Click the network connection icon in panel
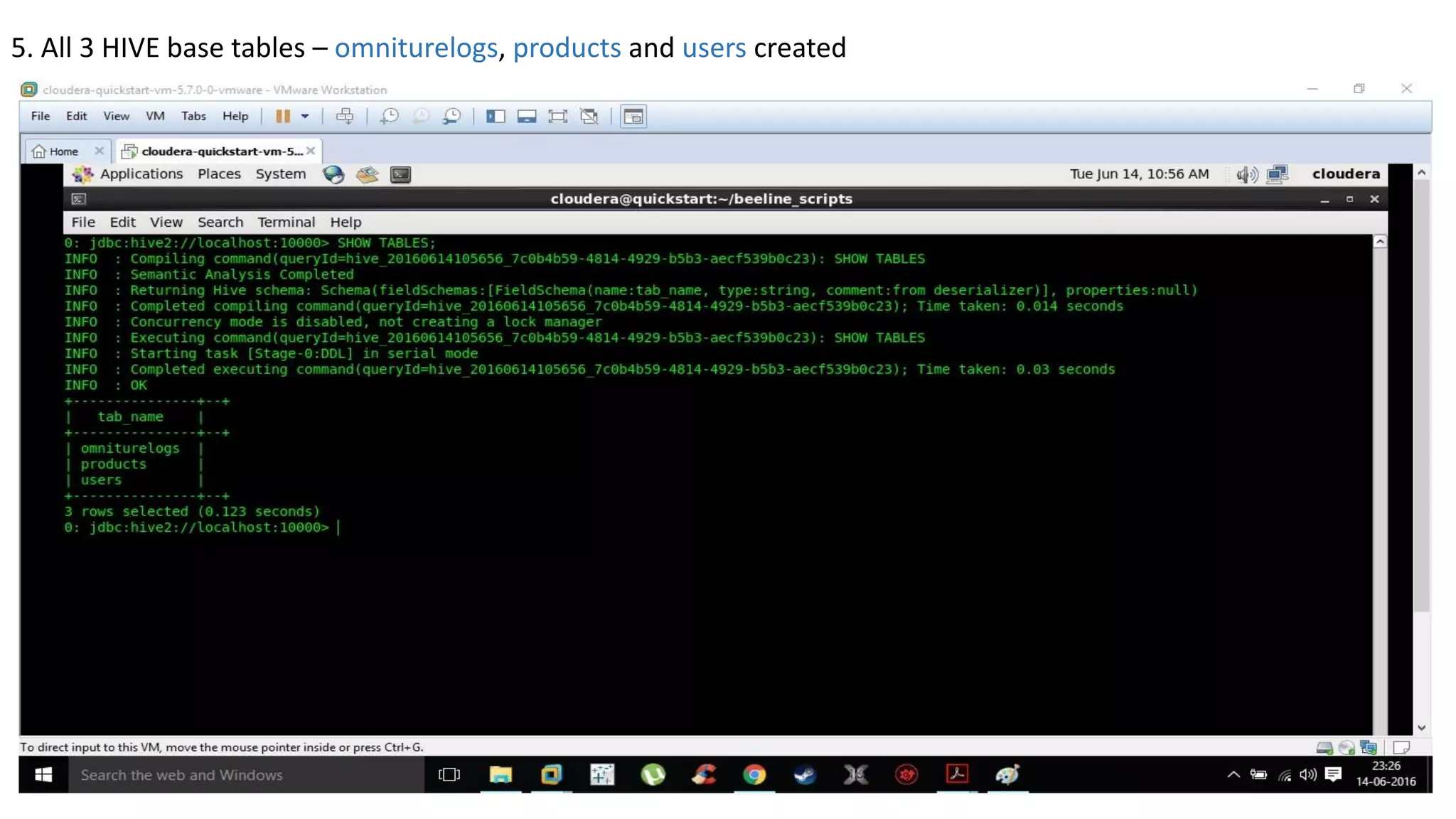The image size is (1456, 819). coord(1278,174)
